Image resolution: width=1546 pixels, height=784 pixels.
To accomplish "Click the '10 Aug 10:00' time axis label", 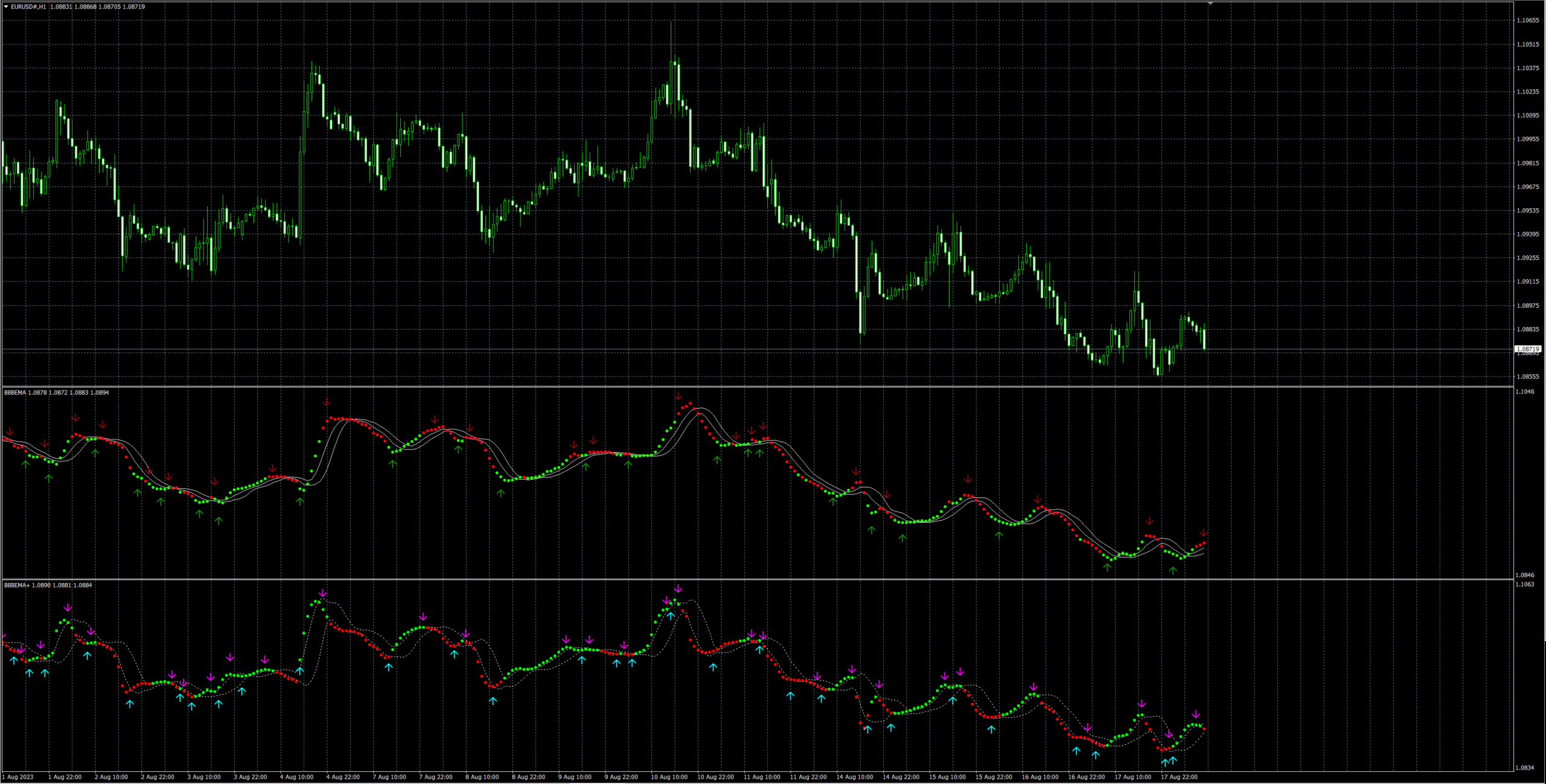I will 669,777.
